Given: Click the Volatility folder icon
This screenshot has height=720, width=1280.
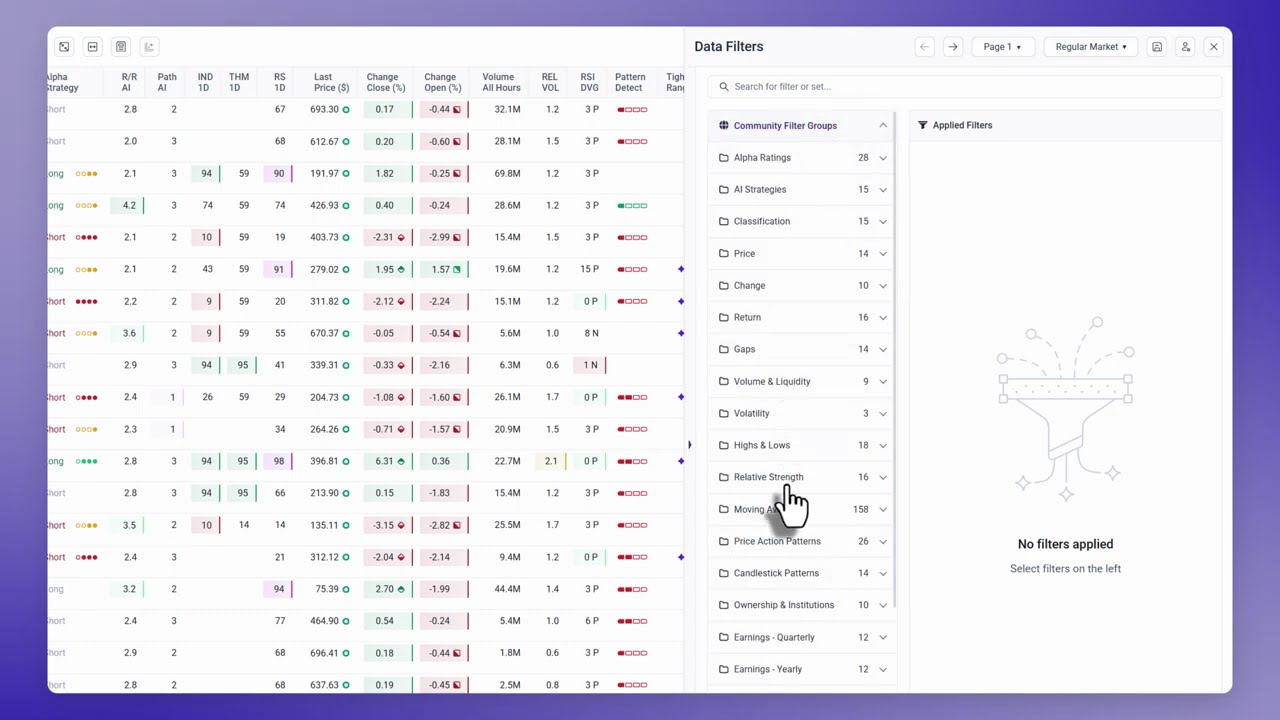Looking at the screenshot, I should tap(724, 413).
